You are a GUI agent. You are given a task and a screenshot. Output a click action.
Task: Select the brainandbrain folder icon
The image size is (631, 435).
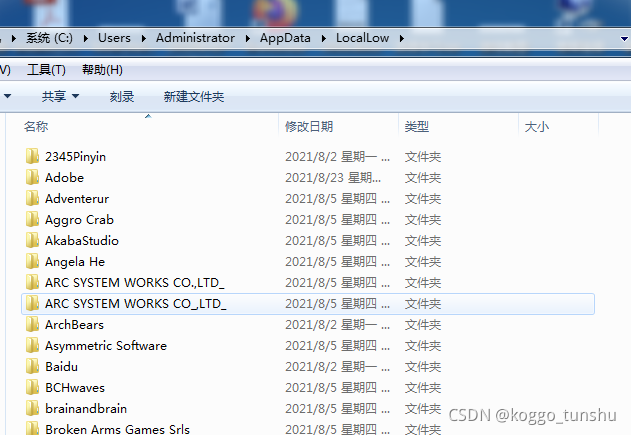pyautogui.click(x=32, y=408)
